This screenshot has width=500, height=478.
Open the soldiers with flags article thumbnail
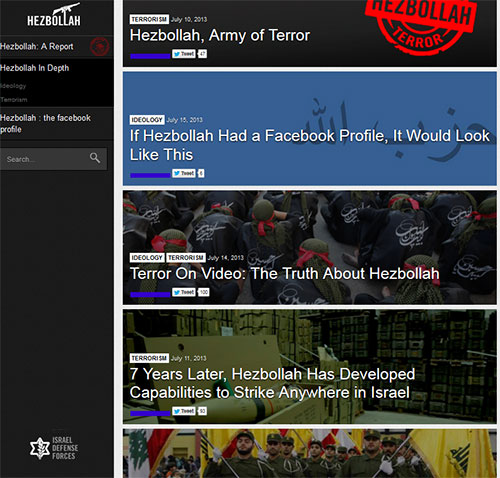(310, 453)
